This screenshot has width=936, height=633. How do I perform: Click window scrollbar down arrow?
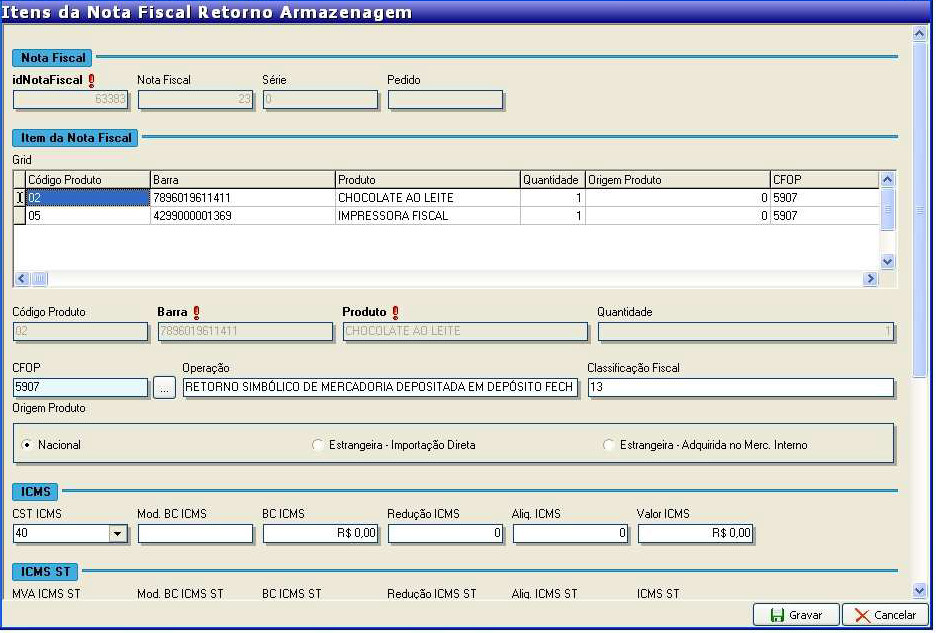(x=920, y=591)
